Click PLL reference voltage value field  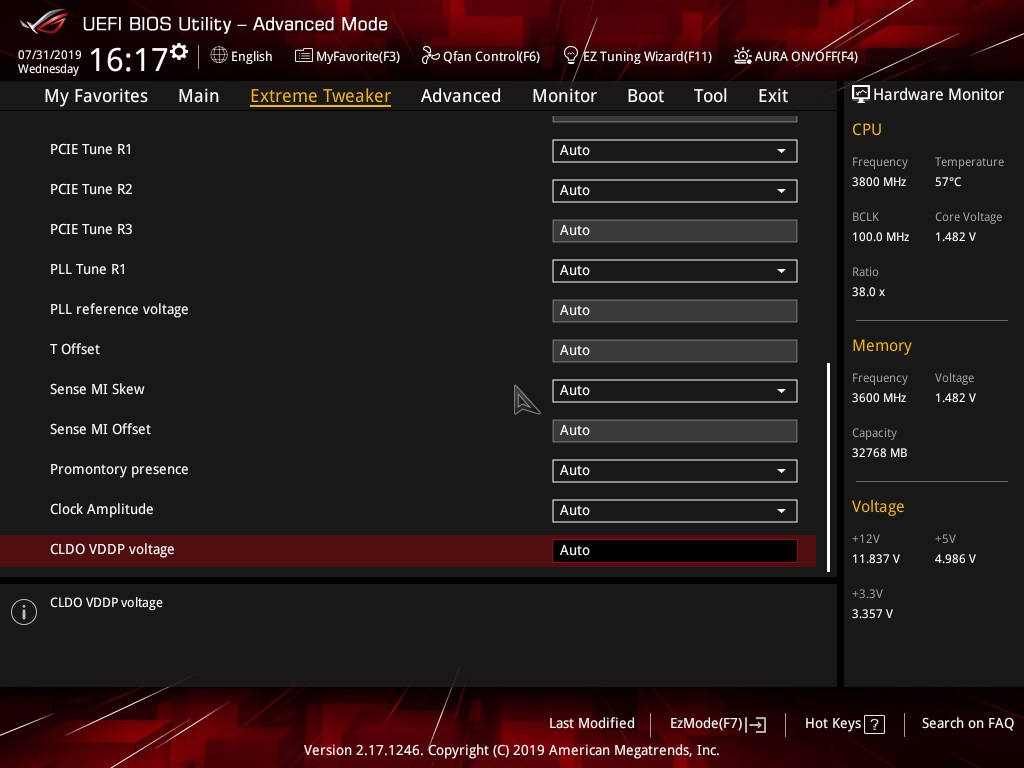675,310
